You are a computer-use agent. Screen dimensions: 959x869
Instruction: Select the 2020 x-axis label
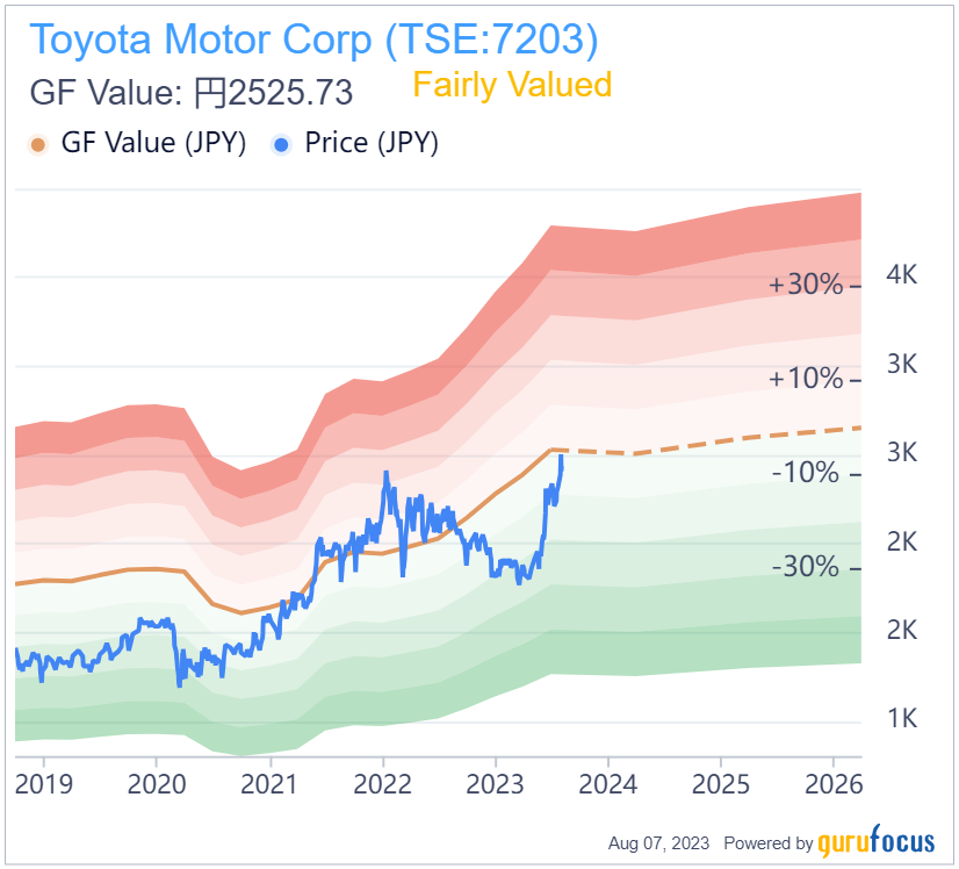tap(157, 783)
